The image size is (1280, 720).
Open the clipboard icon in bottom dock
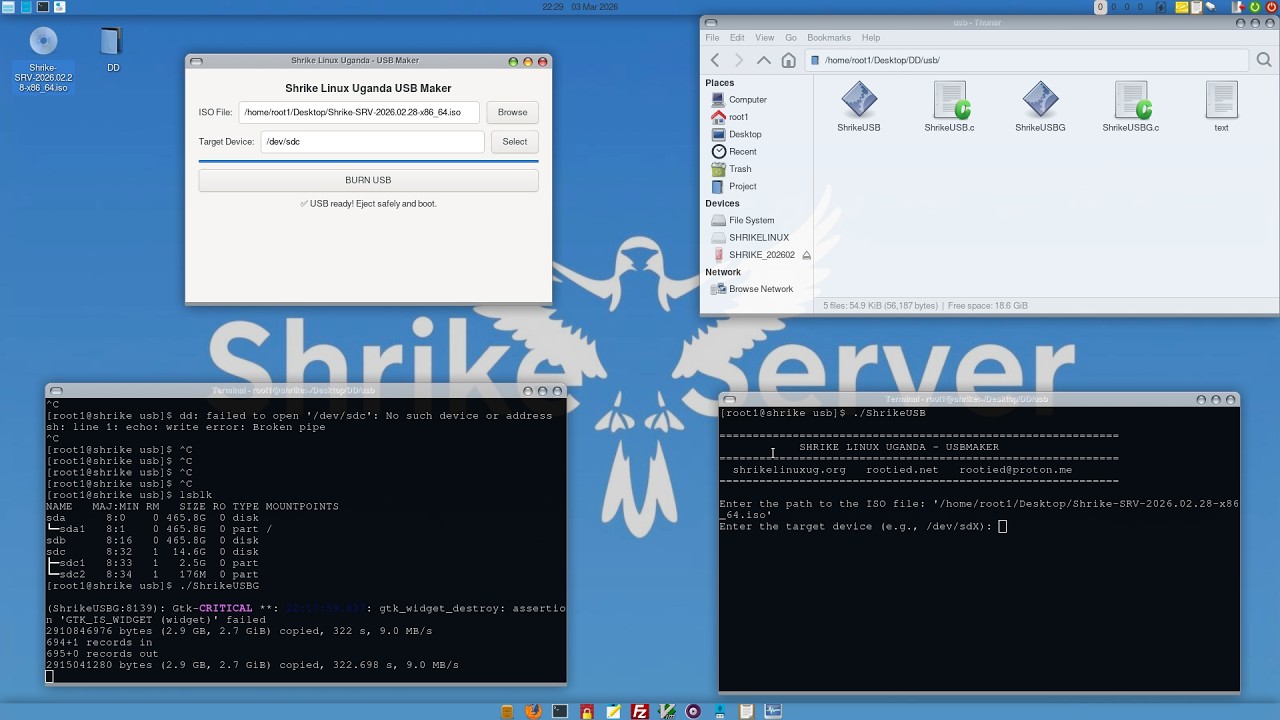[746, 711]
